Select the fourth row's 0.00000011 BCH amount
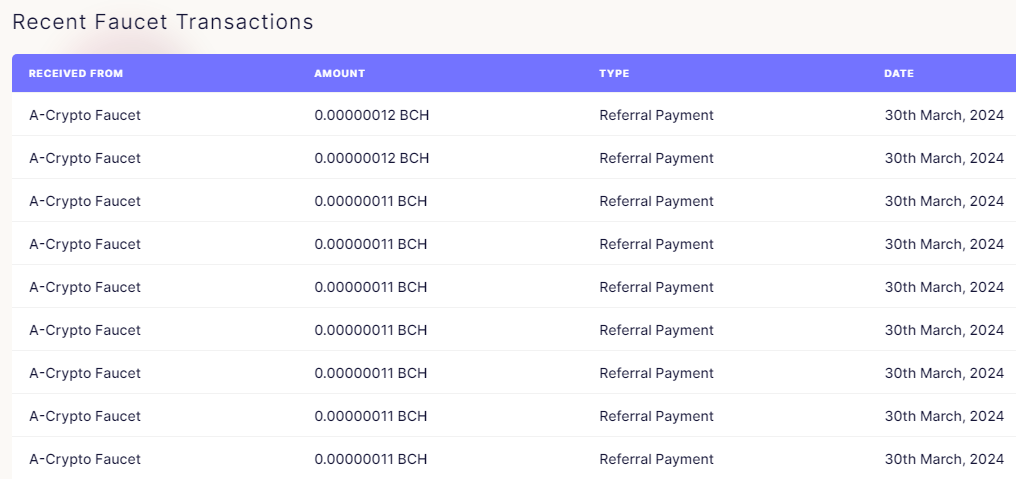The width and height of the screenshot is (1016, 479). click(x=371, y=244)
